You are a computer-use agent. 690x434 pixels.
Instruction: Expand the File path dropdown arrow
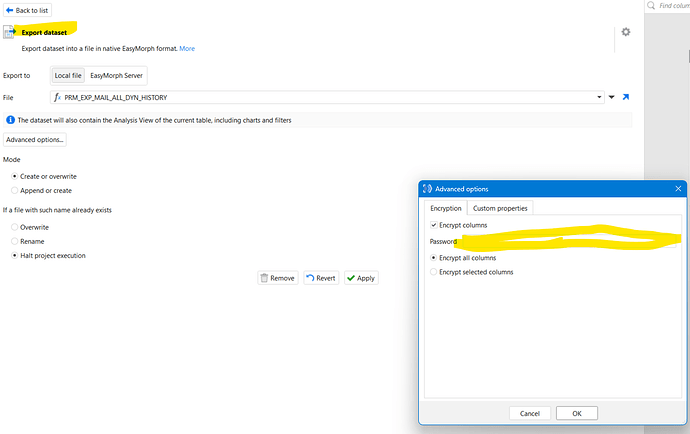(611, 97)
